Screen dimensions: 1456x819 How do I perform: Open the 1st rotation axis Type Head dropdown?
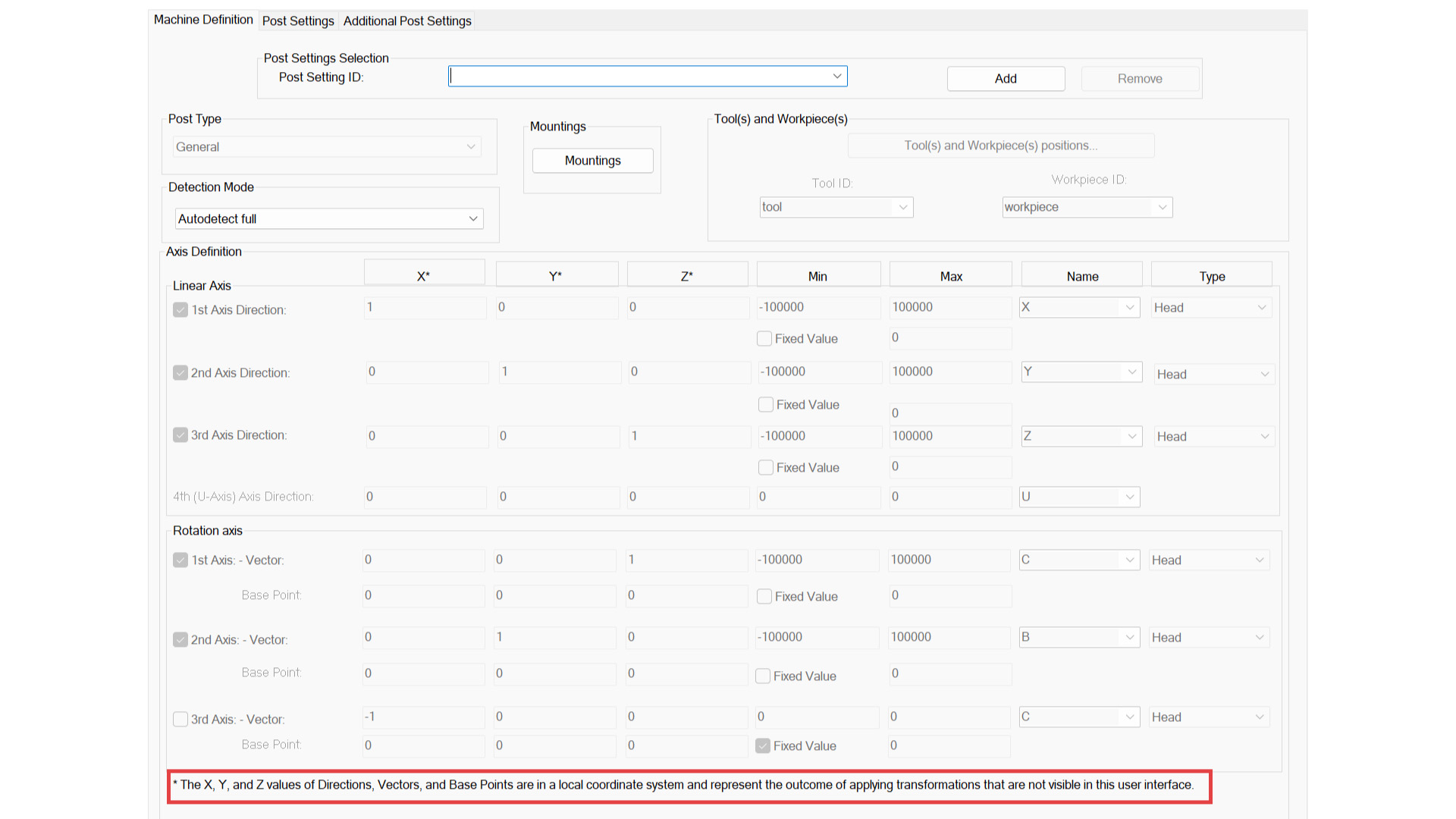coord(1209,560)
